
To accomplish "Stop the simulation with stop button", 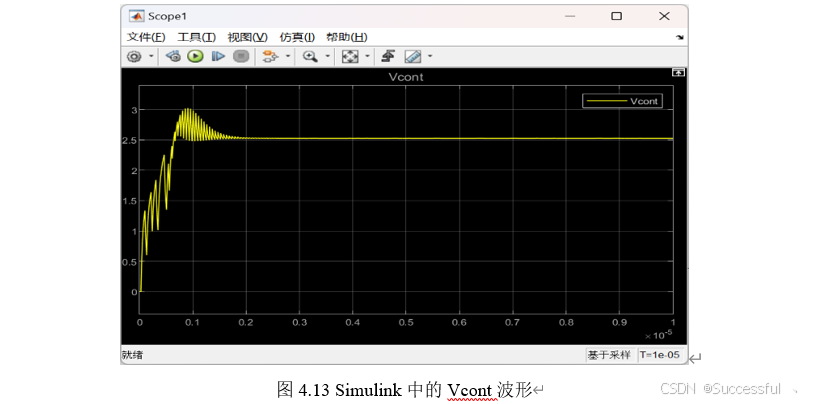I will point(240,57).
